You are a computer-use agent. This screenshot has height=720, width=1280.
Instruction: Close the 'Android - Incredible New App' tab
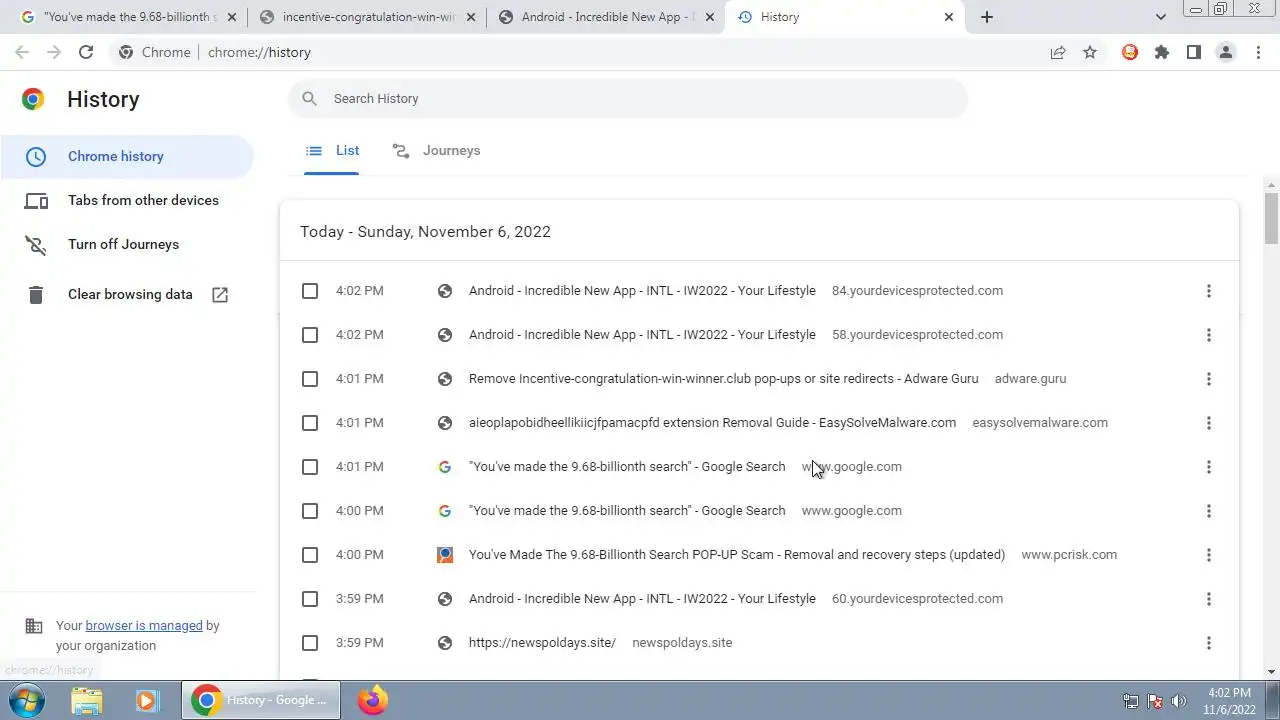coord(710,17)
